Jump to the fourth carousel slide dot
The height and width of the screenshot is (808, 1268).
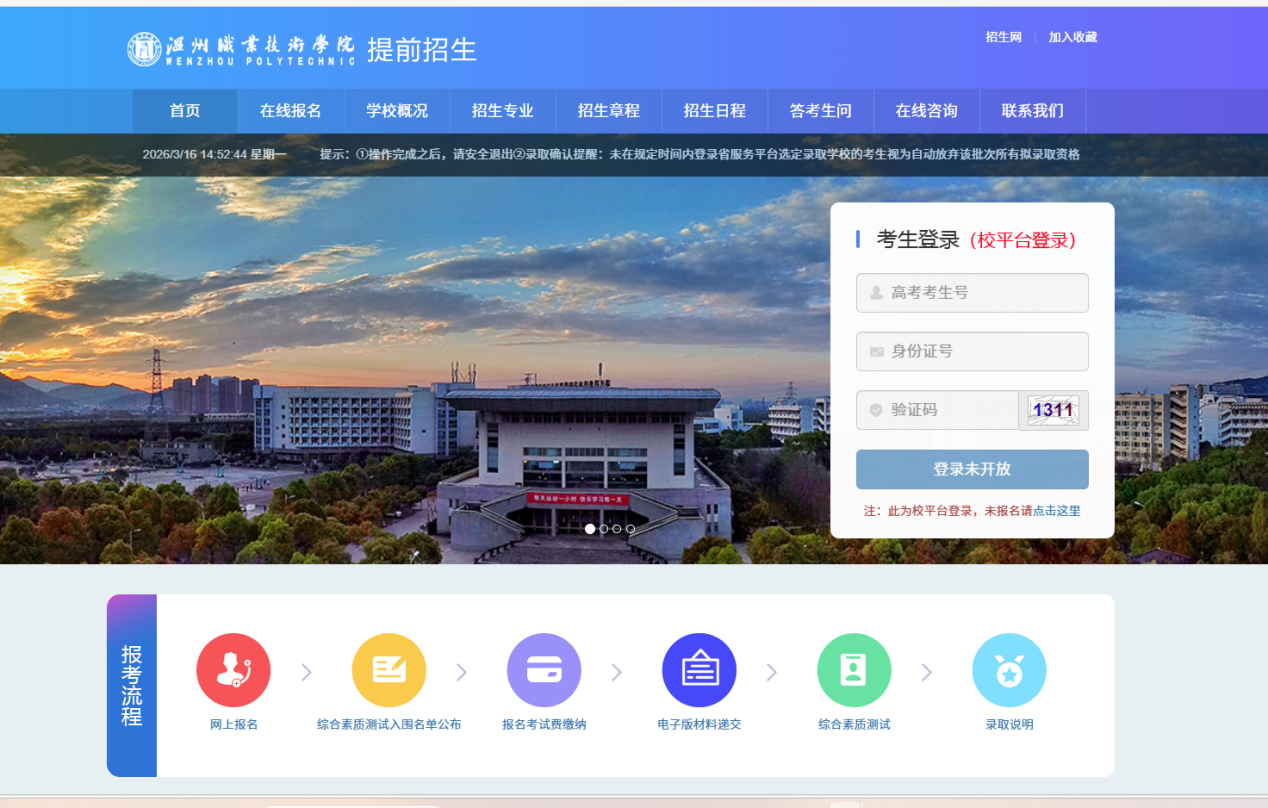[x=630, y=528]
